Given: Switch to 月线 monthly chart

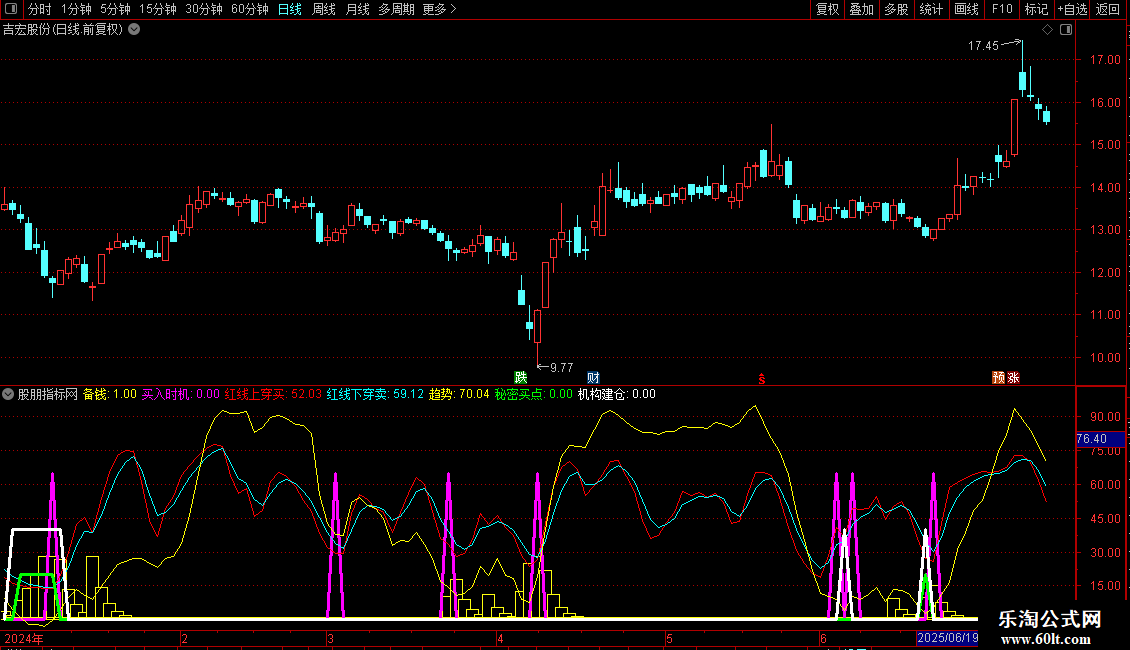Looking at the screenshot, I should coord(357,9).
